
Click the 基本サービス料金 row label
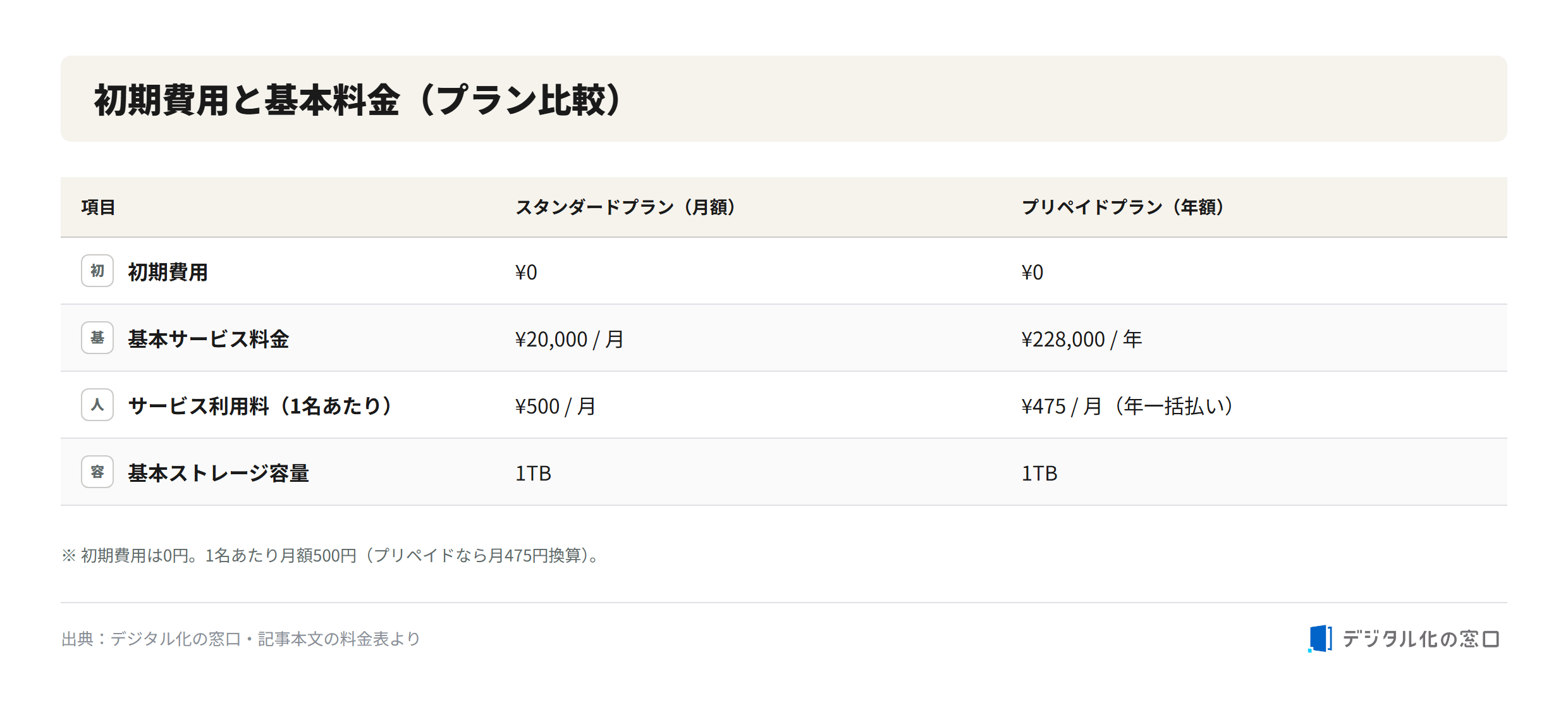[x=209, y=339]
